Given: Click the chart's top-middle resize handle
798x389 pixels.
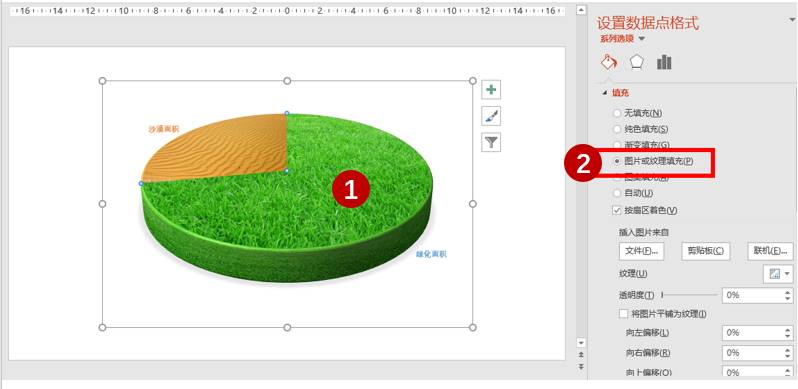Looking at the screenshot, I should tap(287, 81).
